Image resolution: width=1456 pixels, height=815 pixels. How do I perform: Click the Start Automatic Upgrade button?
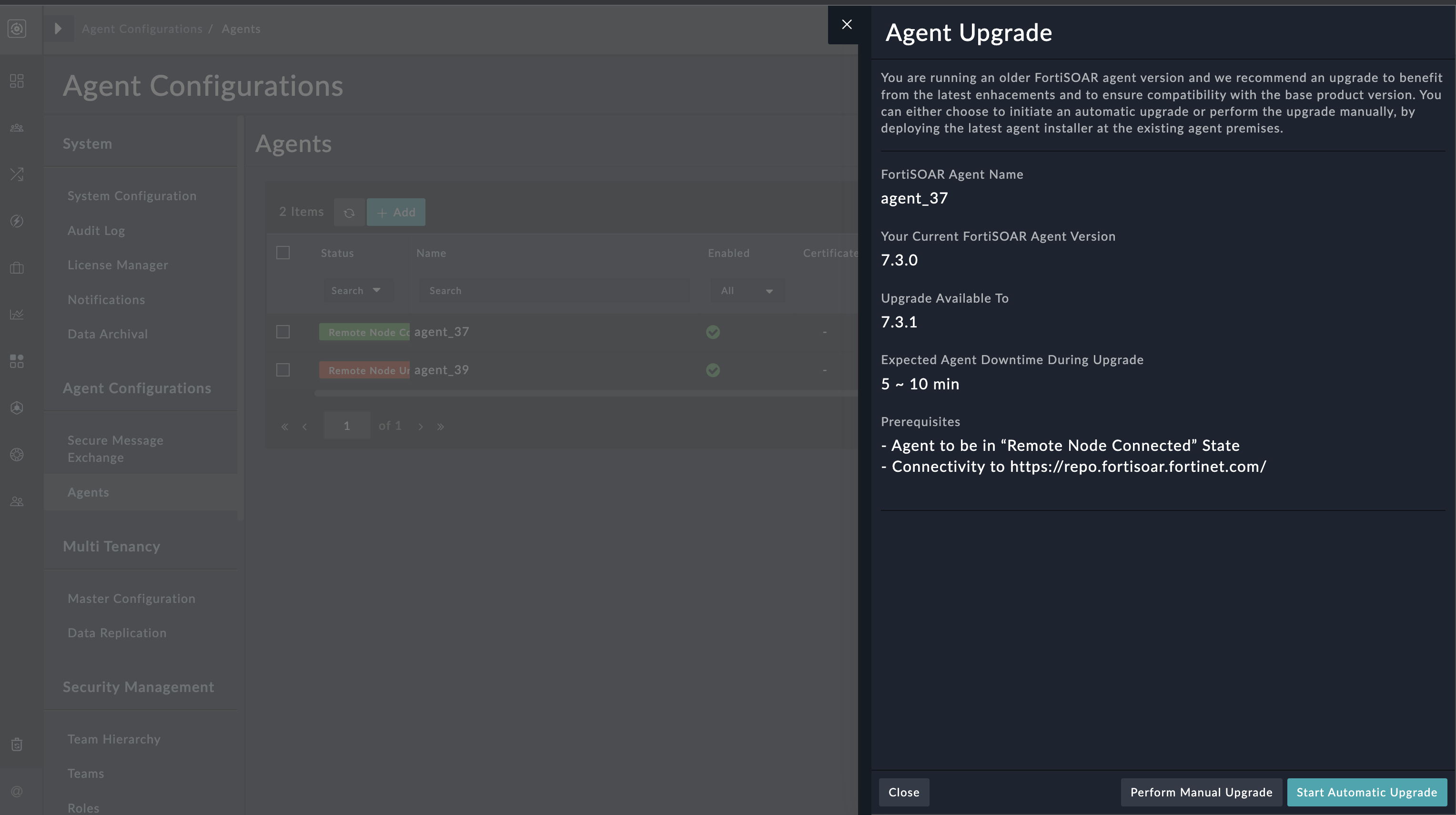click(1367, 792)
